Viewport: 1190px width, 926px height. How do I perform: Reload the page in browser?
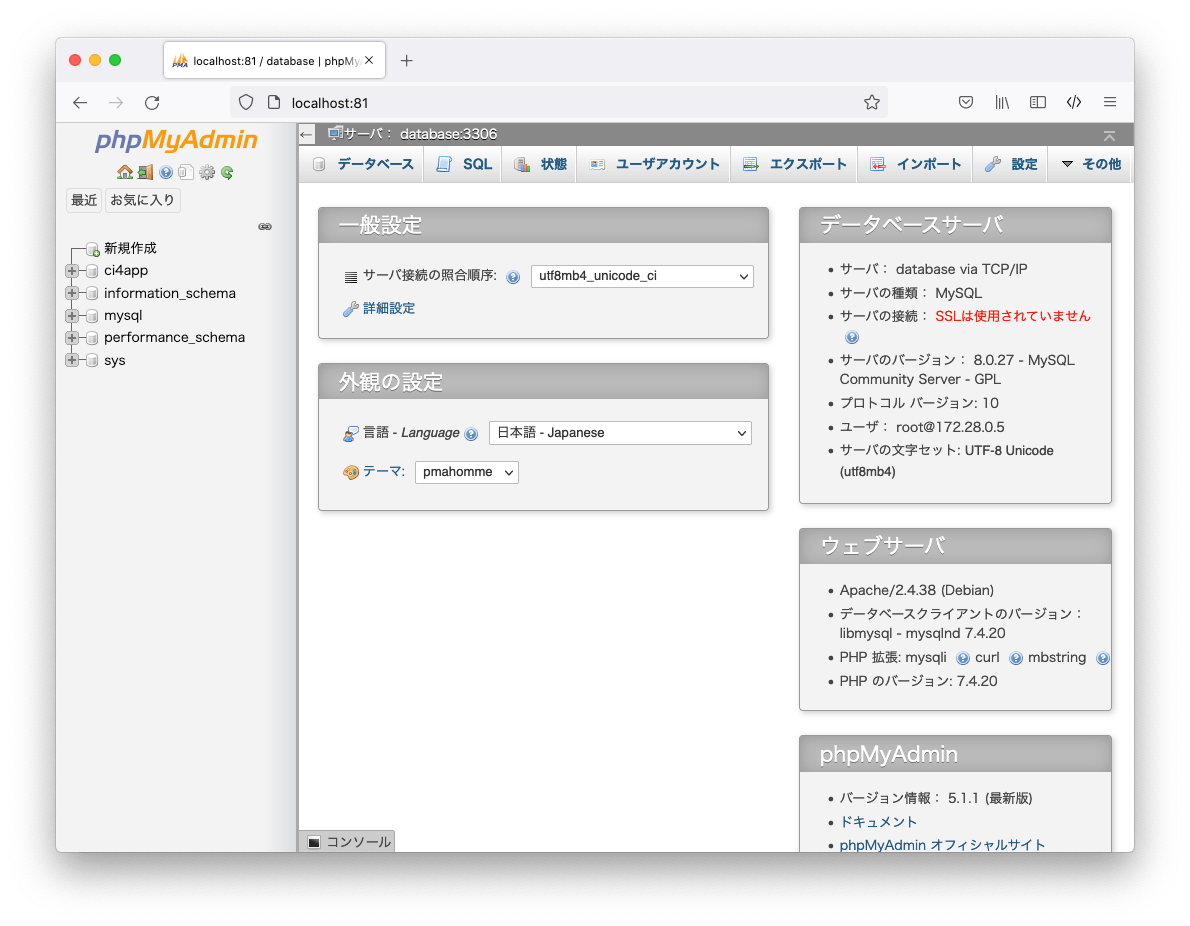(153, 102)
